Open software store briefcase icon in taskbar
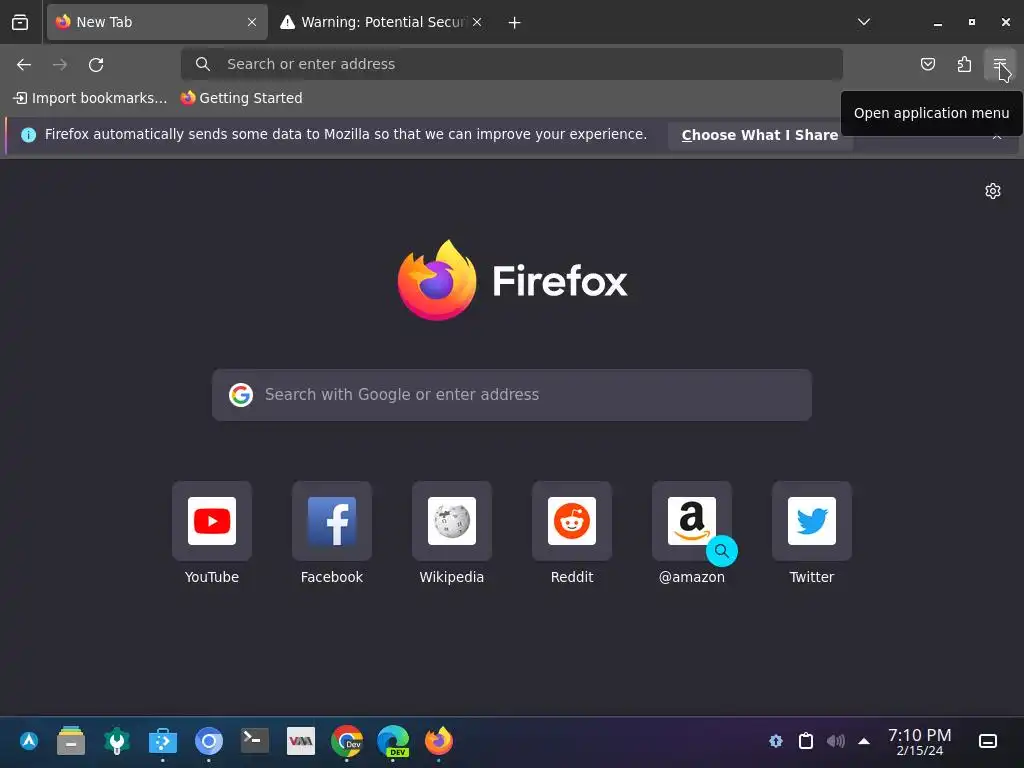 [163, 741]
